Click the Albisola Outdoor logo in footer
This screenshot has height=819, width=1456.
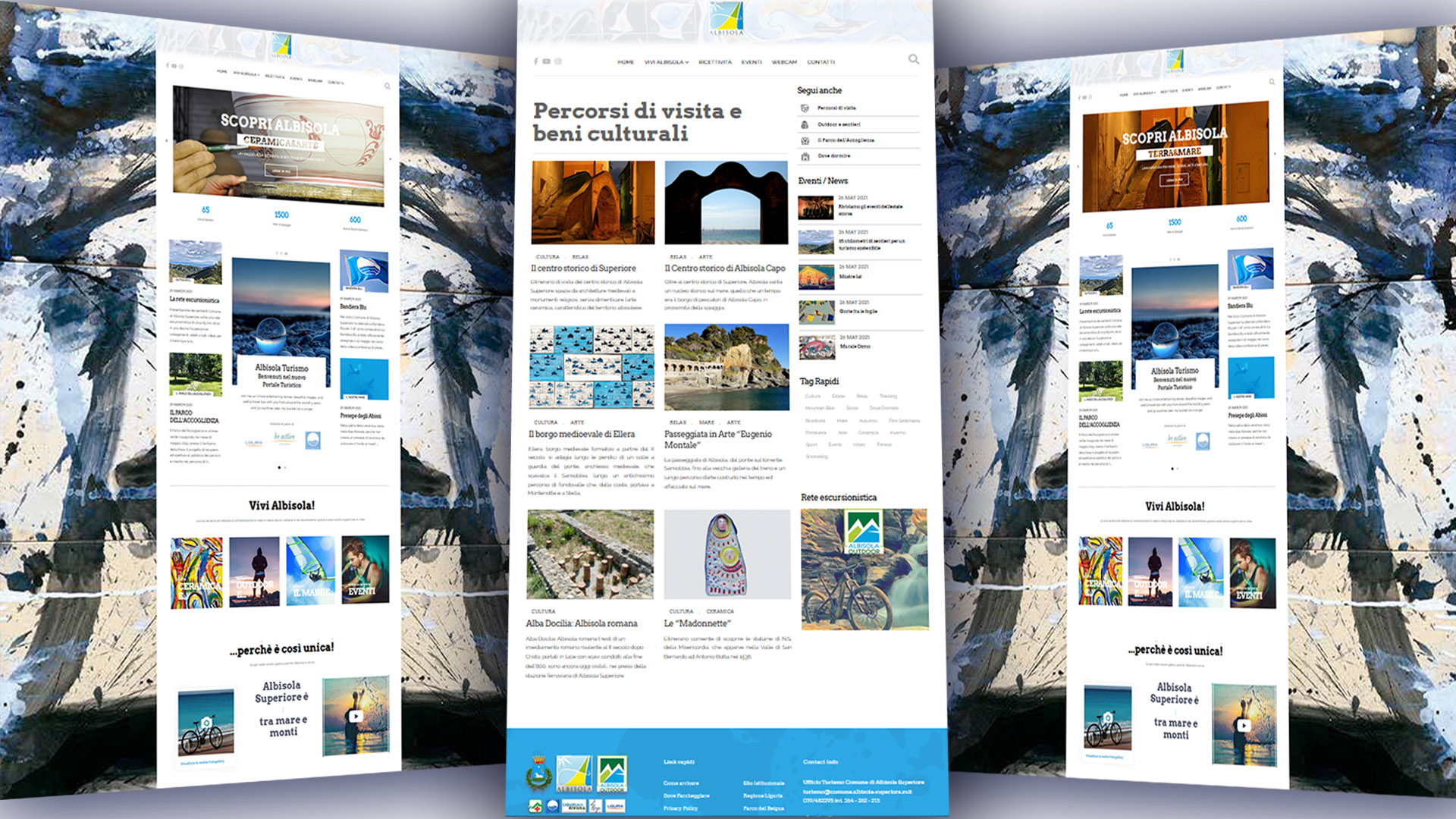click(x=612, y=775)
